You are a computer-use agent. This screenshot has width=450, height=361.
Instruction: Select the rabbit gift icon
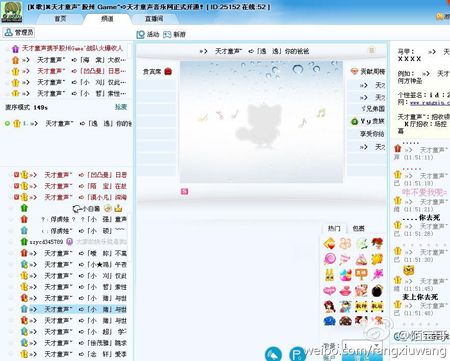329,275
